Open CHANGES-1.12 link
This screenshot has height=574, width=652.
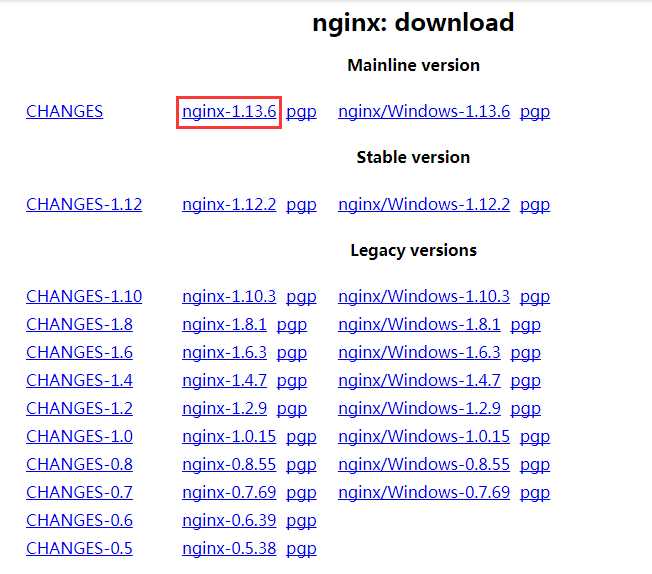[x=84, y=204]
